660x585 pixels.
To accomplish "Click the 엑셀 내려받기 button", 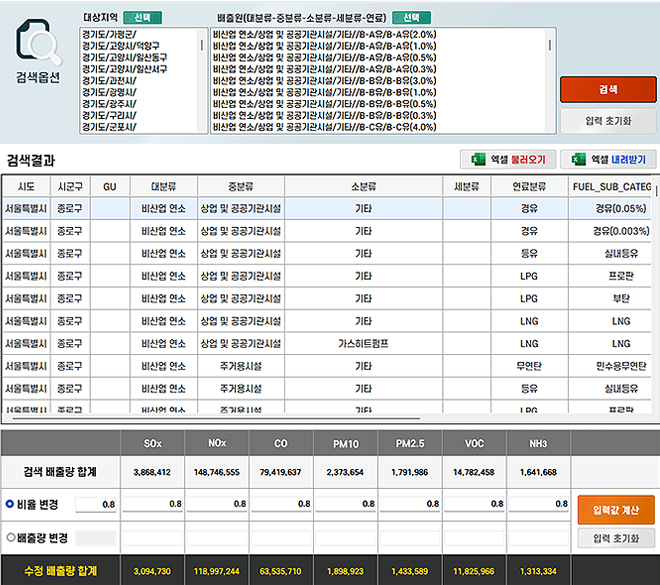I will click(x=608, y=160).
